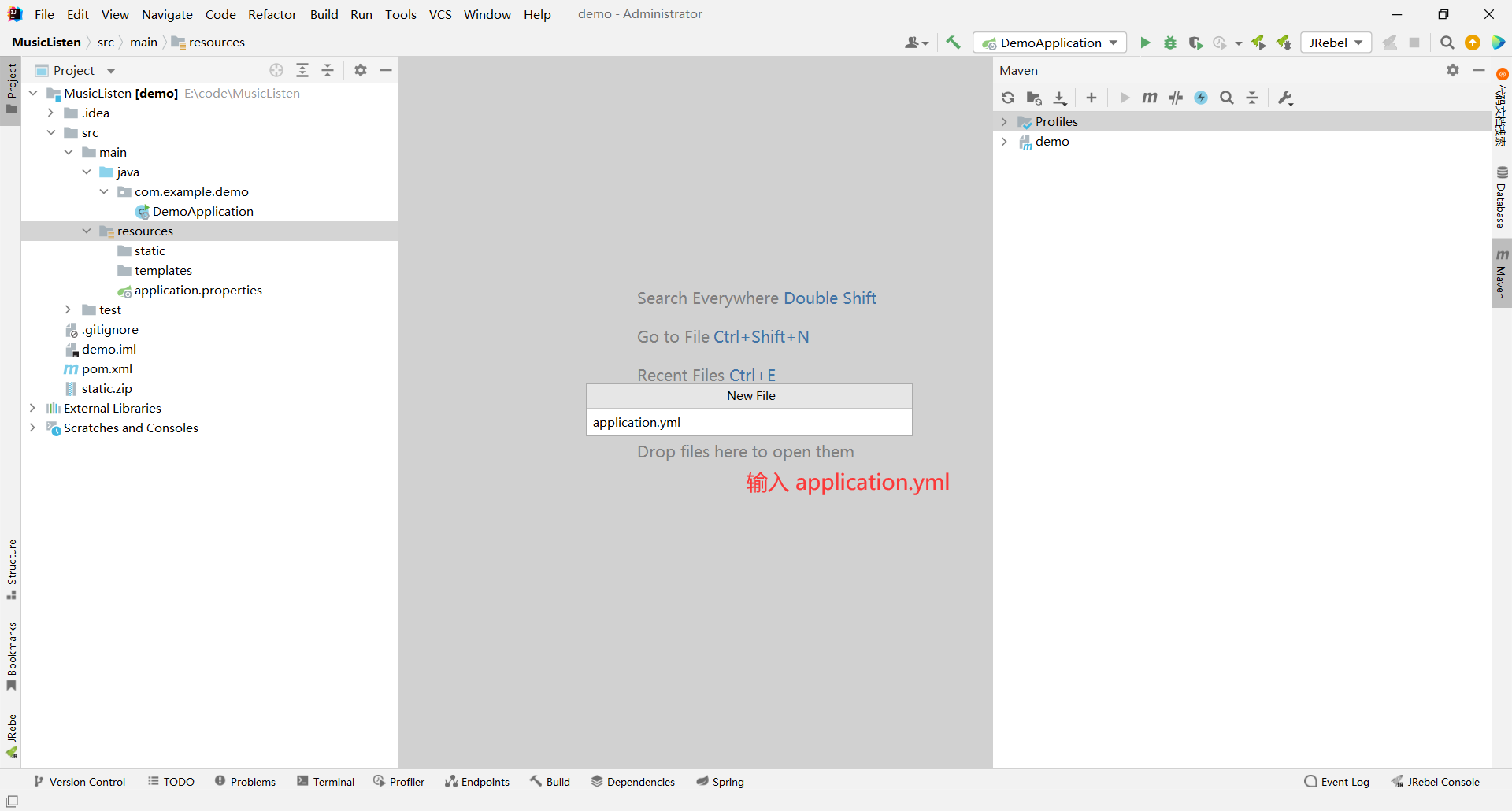Open Maven panel gear options
The width and height of the screenshot is (1512, 811).
tap(1453, 70)
